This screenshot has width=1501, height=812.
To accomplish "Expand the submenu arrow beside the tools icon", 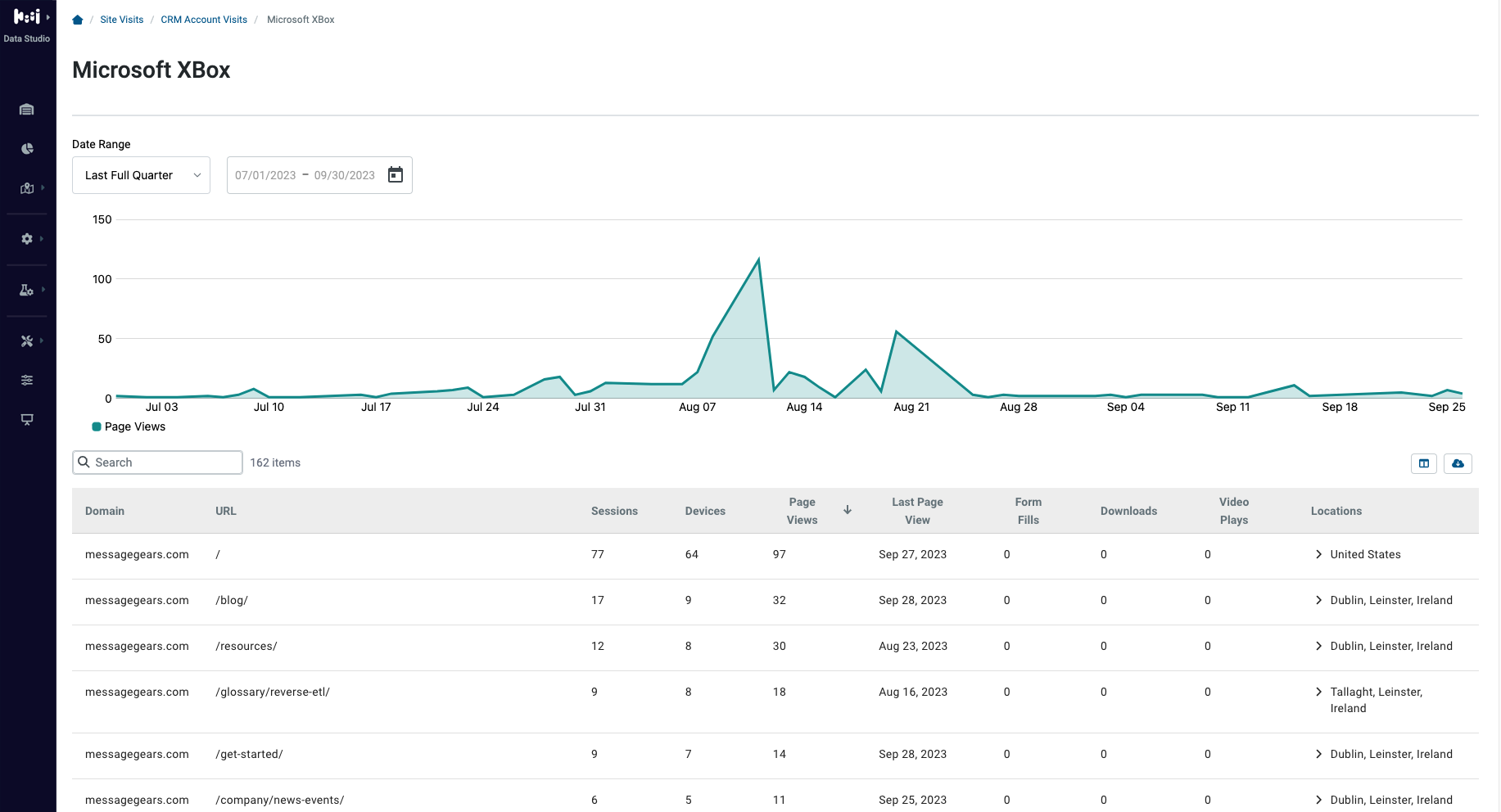I will point(42,341).
